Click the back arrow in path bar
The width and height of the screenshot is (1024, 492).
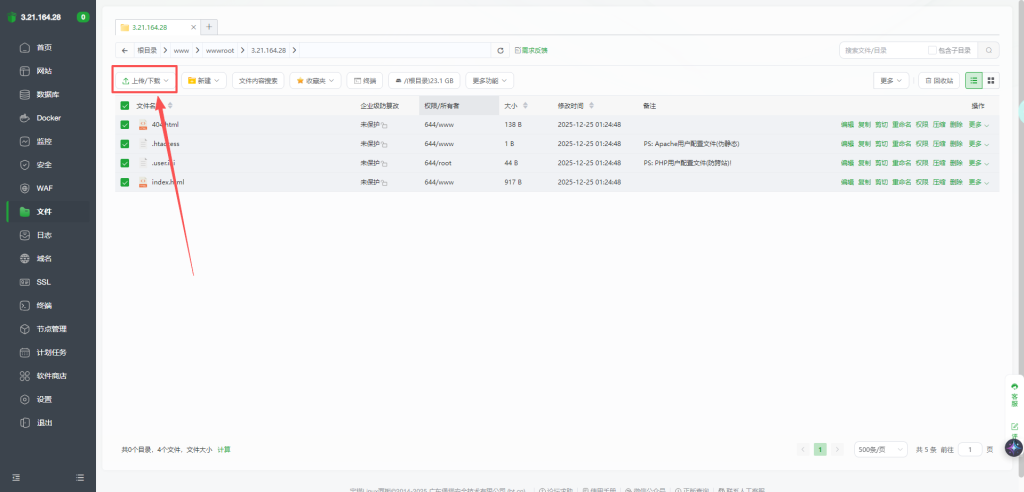click(125, 50)
